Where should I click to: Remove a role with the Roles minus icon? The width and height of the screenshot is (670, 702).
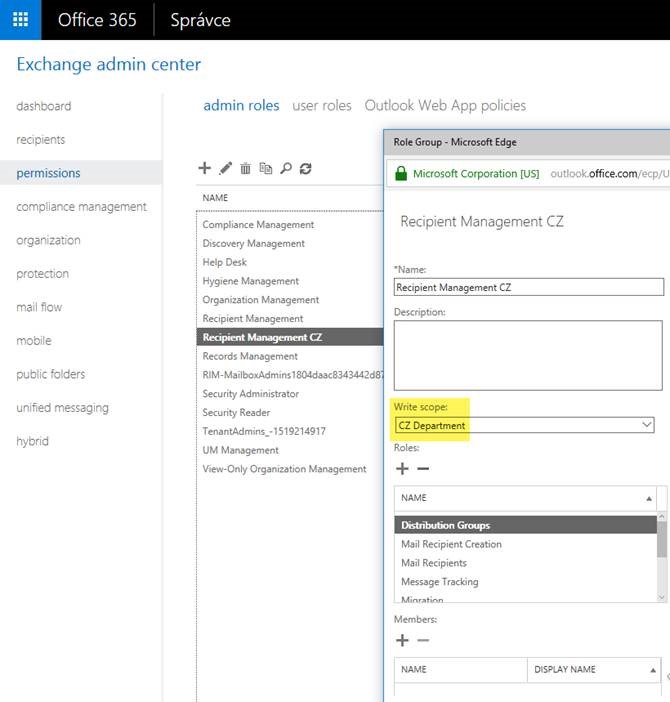click(423, 469)
